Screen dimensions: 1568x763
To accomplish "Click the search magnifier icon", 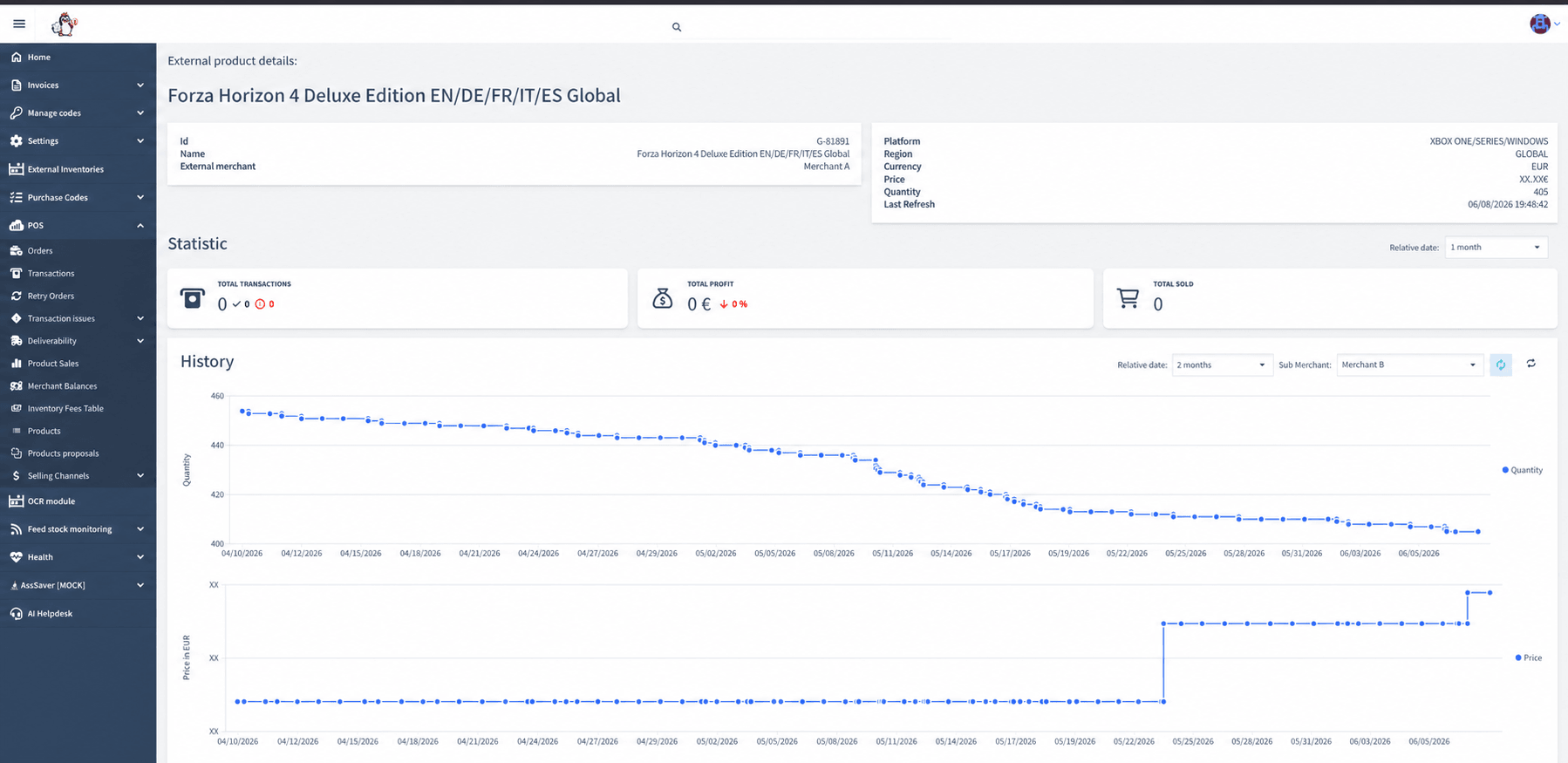I will 677,27.
